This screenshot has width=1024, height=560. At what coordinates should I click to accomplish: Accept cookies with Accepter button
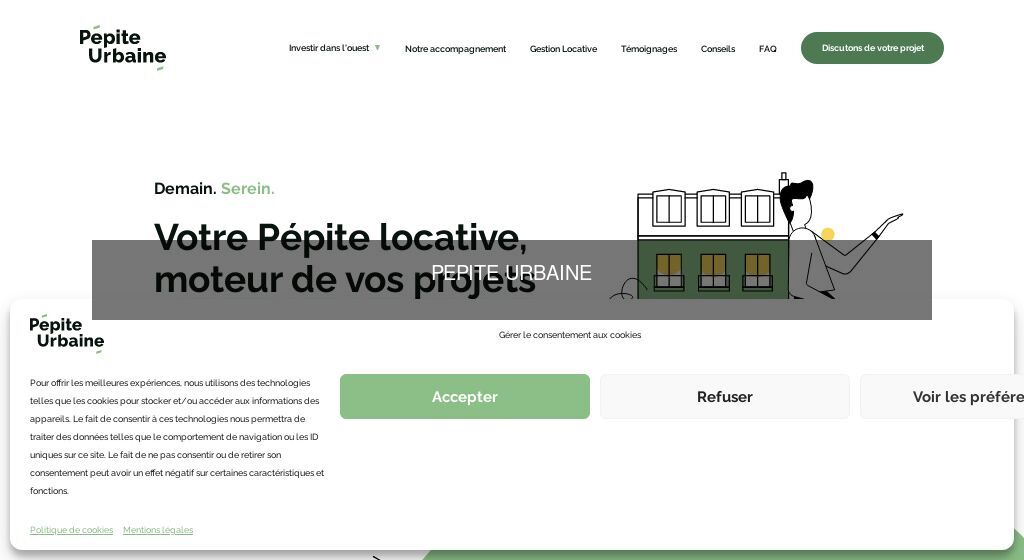point(465,396)
